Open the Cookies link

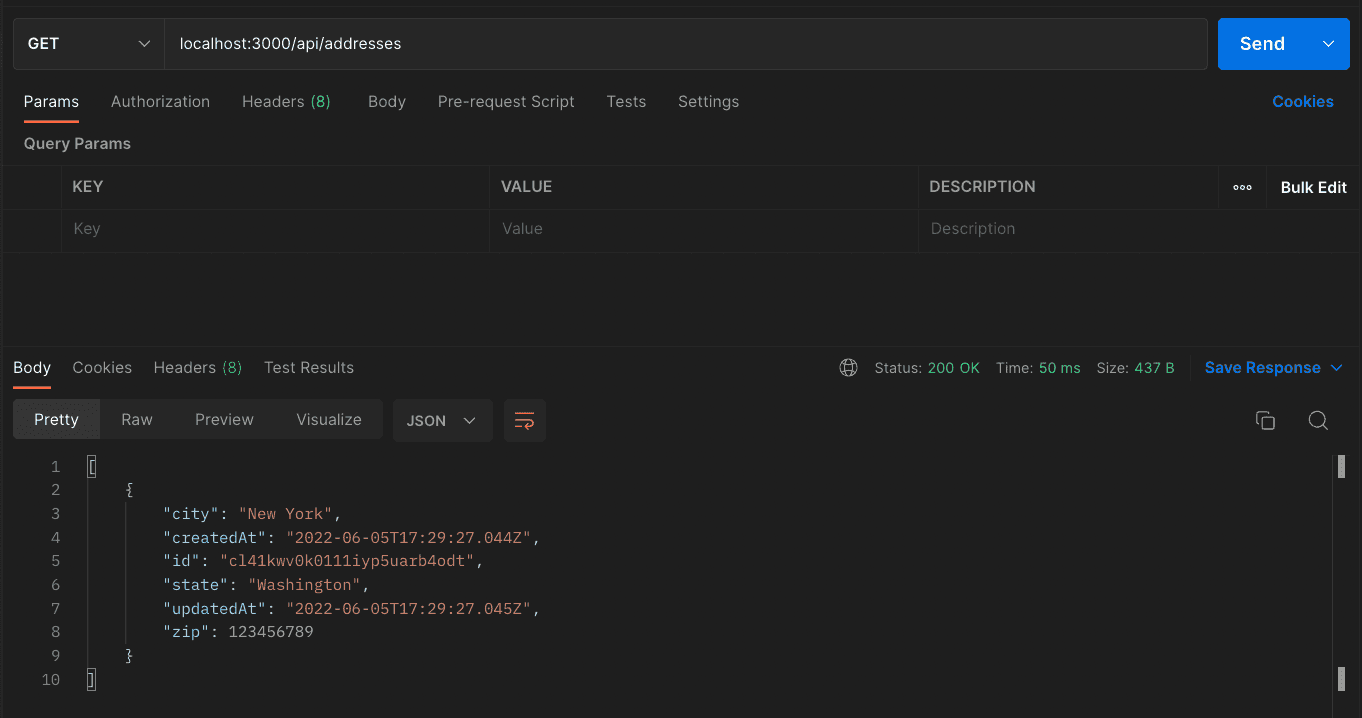coord(1303,101)
